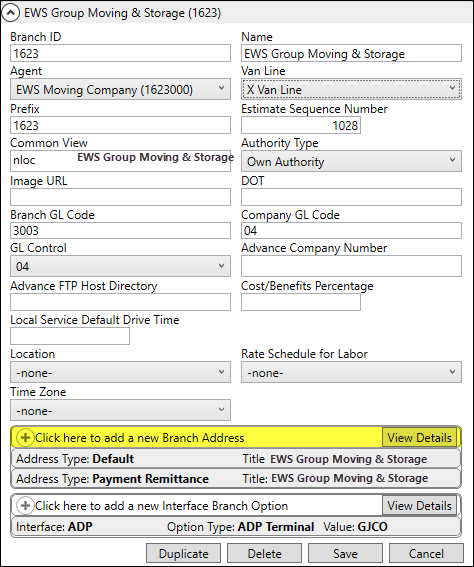The width and height of the screenshot is (474, 567).
Task: Click 'Click here to add a new Branch Address'
Action: pos(140,438)
